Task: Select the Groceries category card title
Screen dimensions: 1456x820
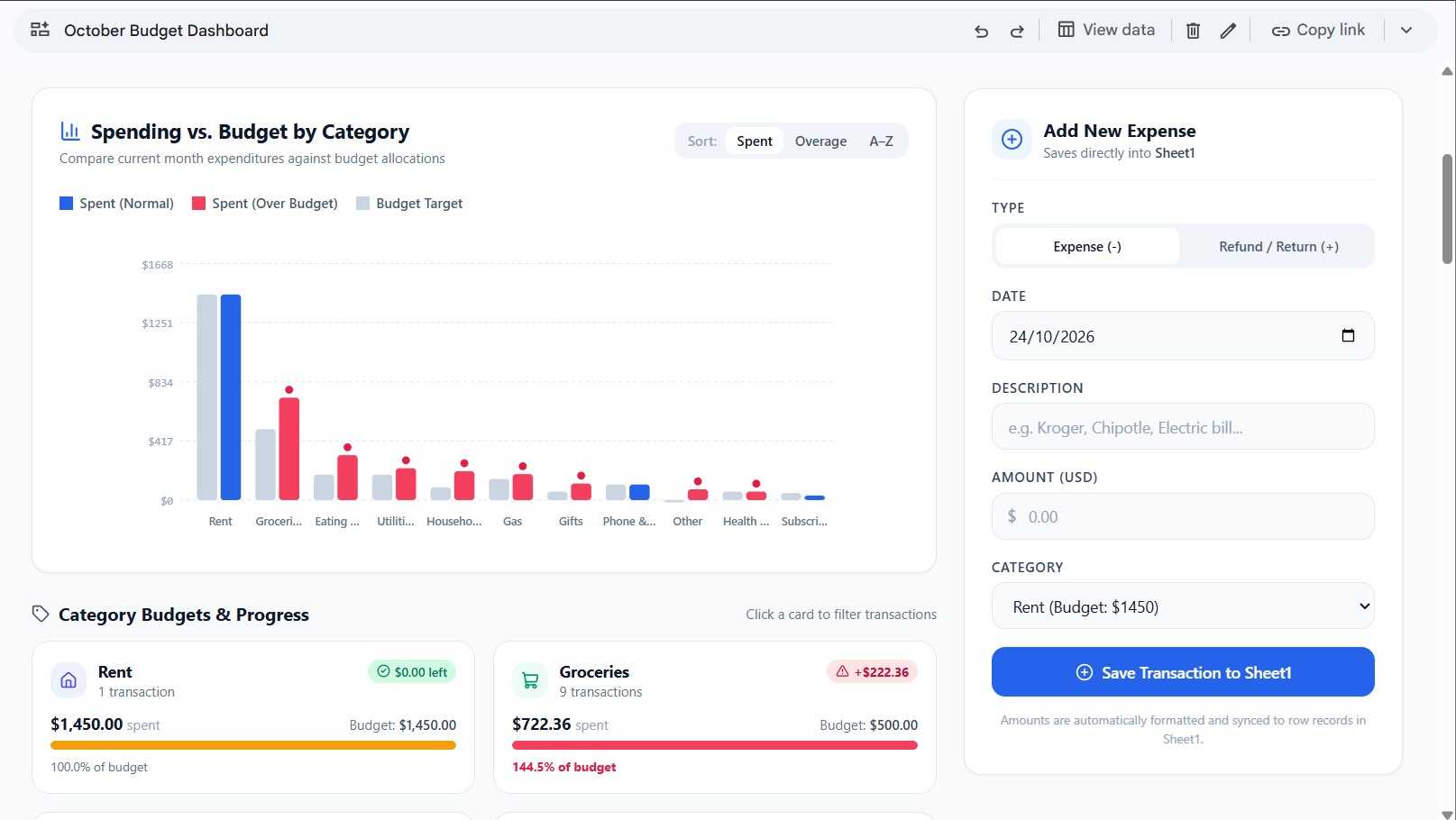Action: [x=594, y=671]
